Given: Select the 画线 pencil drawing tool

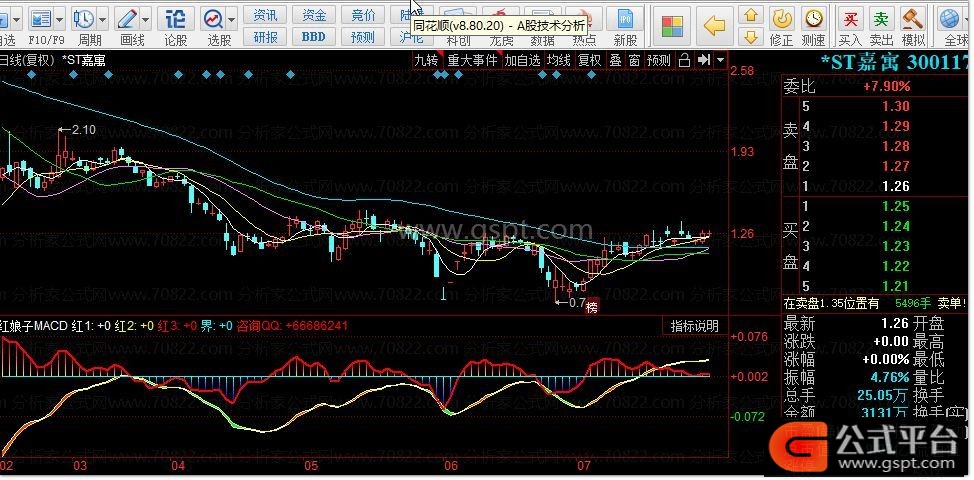Looking at the screenshot, I should click(127, 19).
